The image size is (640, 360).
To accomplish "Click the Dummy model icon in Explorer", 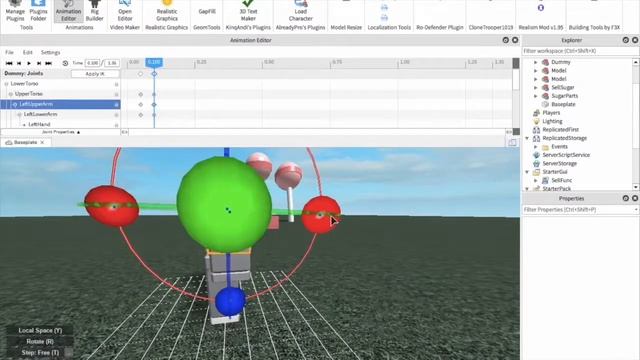I will click(545, 62).
